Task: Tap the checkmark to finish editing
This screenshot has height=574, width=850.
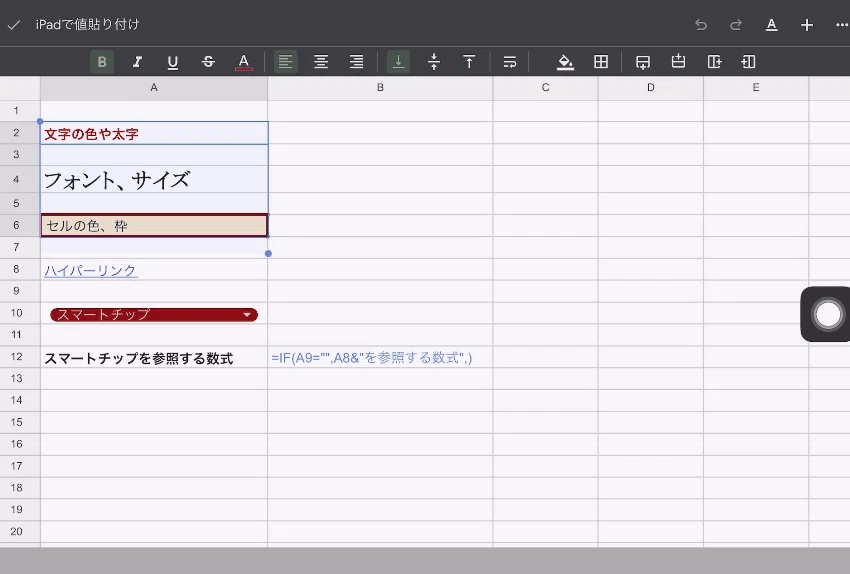Action: [14, 25]
